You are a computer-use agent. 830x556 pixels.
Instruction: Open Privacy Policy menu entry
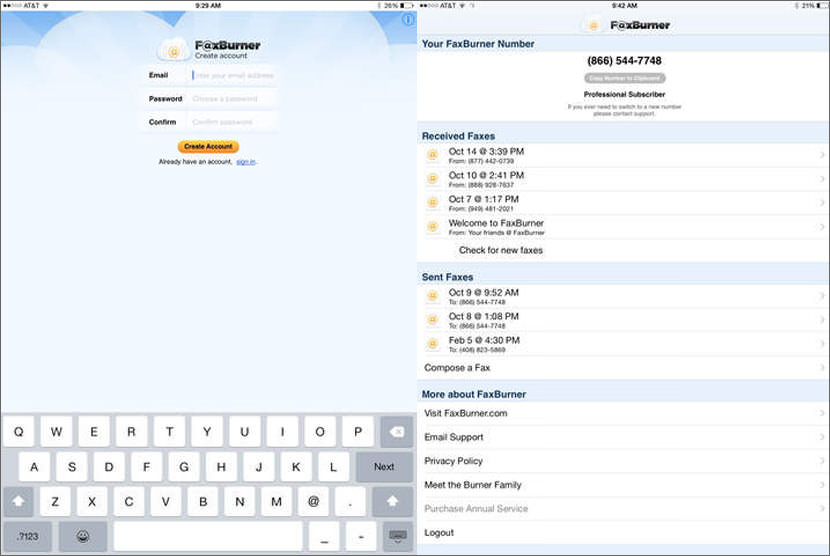point(453,461)
